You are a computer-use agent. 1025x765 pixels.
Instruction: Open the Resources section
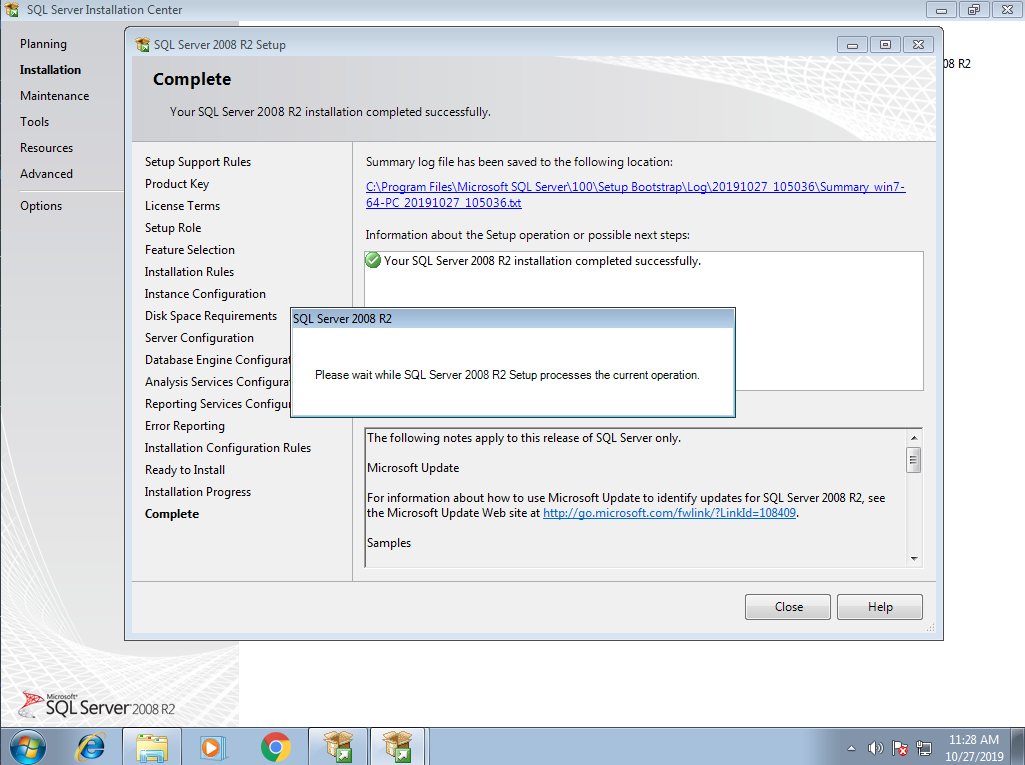(46, 148)
